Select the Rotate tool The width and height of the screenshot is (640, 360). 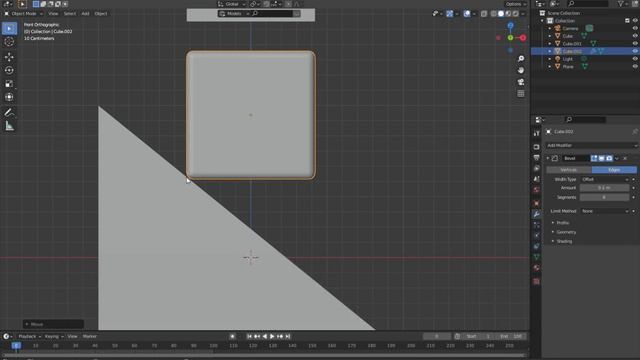pyautogui.click(x=9, y=70)
